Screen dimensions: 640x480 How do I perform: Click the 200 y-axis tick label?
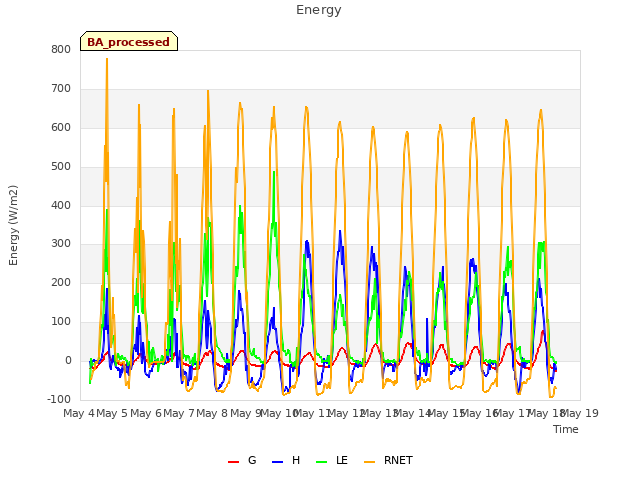tap(61, 282)
